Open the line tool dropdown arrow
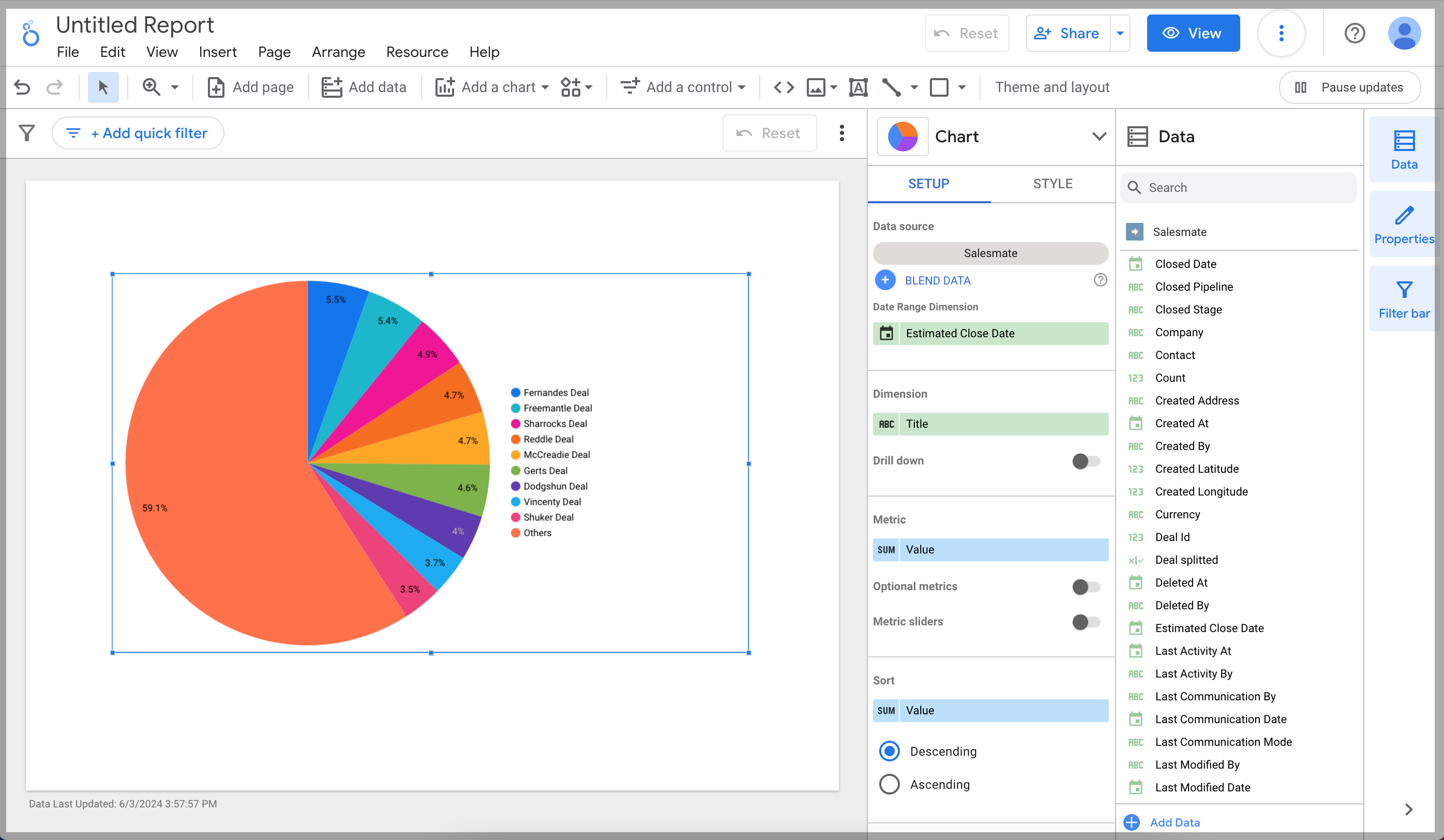Viewport: 1444px width, 840px height. pos(914,87)
